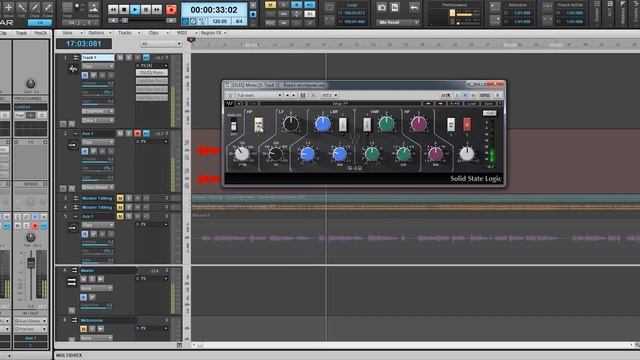Click the 00:00:33:02 time display
The height and width of the screenshot is (360, 640).
tap(214, 10)
